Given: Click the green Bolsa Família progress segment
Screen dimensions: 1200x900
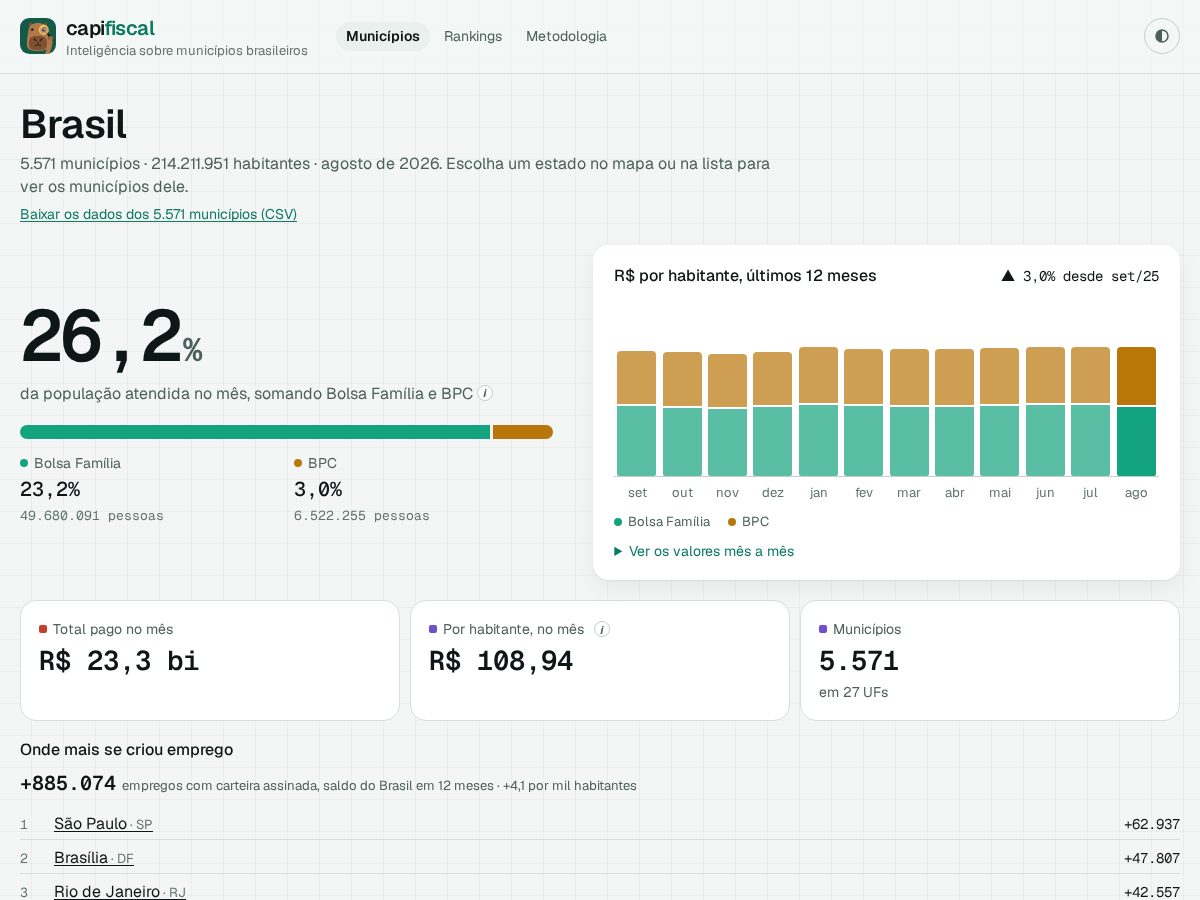Looking at the screenshot, I should [x=255, y=432].
